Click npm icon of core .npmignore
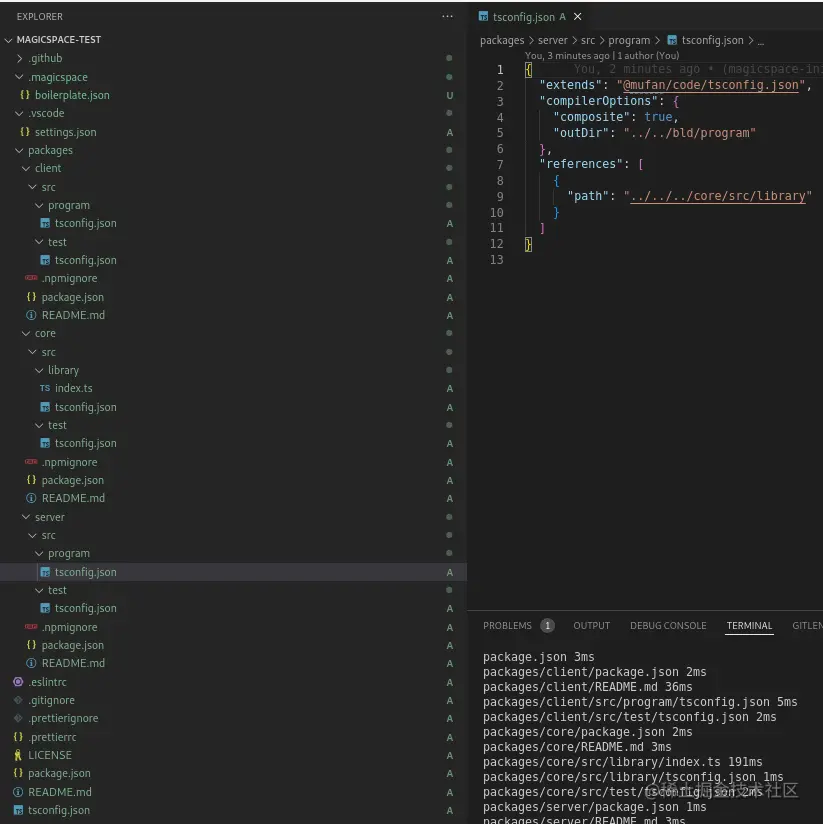Image resolution: width=823 pixels, height=824 pixels. click(x=32, y=462)
